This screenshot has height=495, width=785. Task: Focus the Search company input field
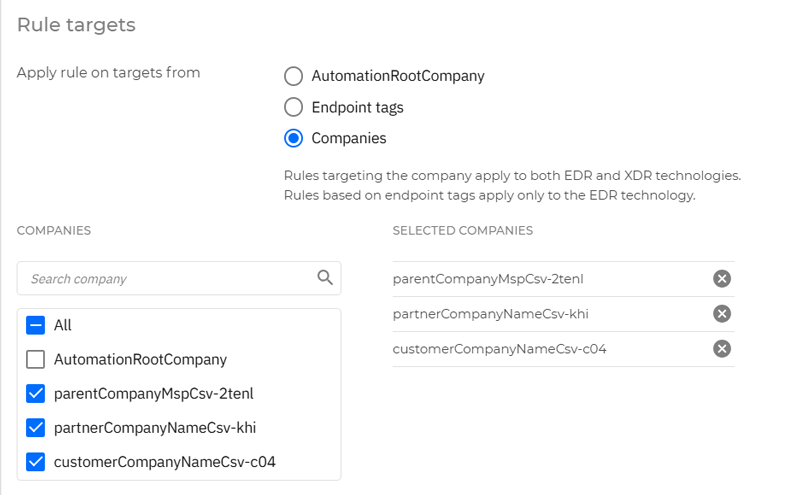[165, 279]
